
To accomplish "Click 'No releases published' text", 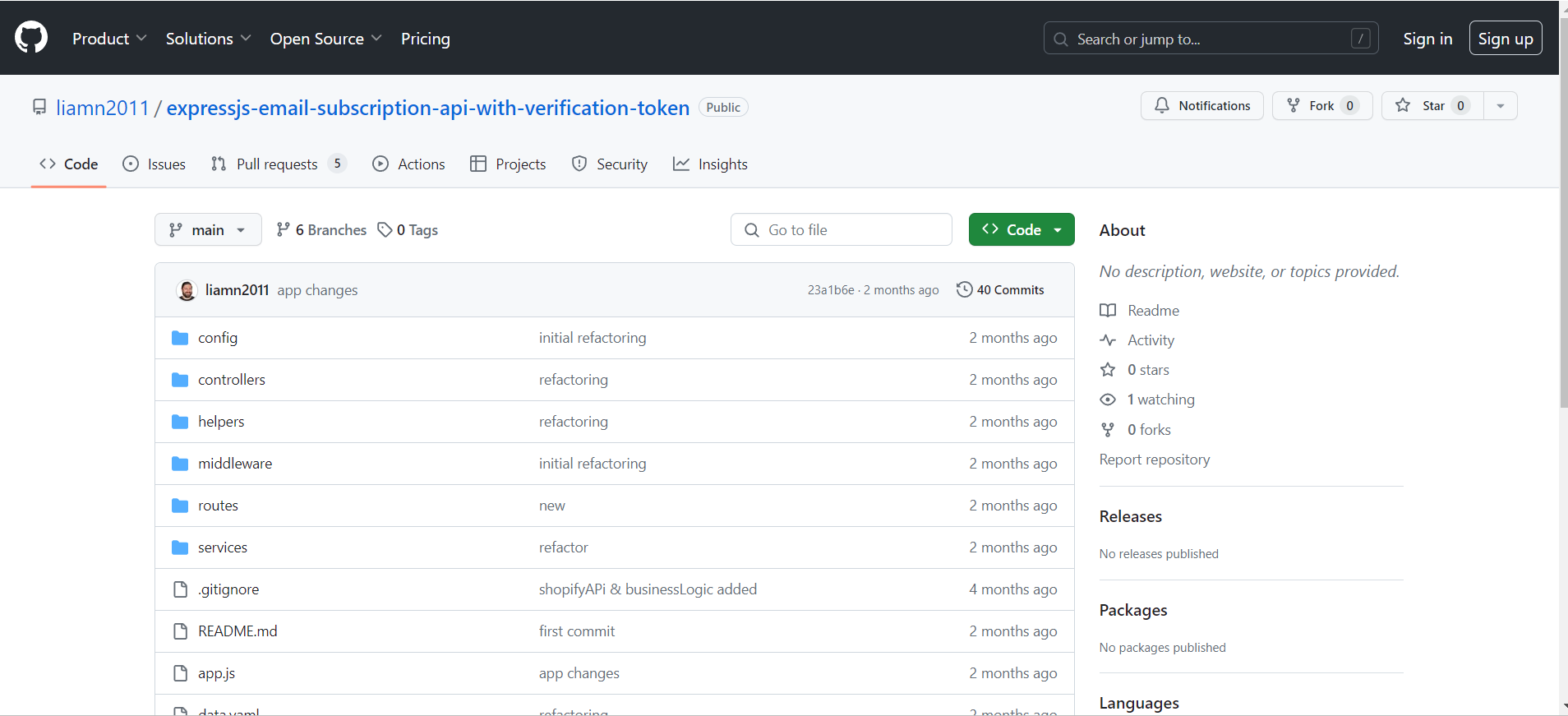I will click(x=1159, y=554).
